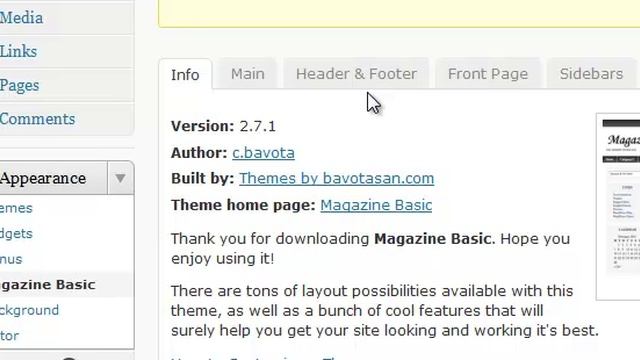
Task: Switch to the Front Page tab
Action: coord(488,74)
